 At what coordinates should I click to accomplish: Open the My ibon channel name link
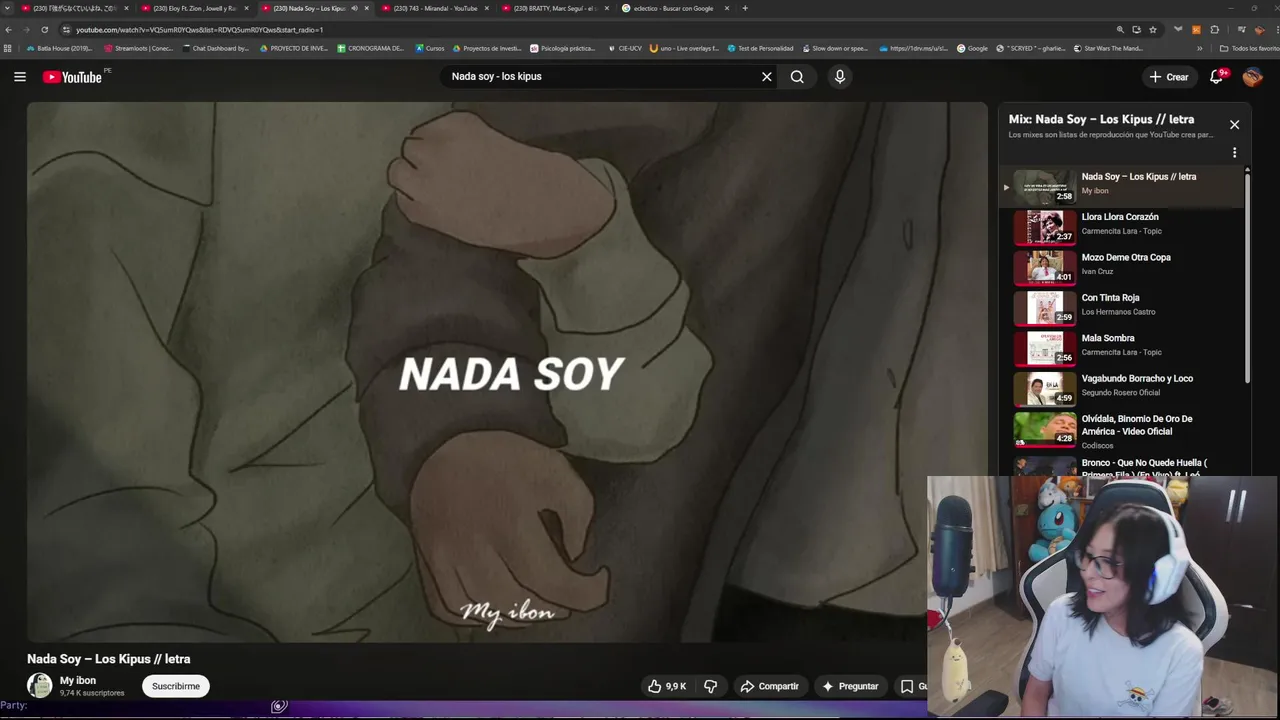(78, 680)
